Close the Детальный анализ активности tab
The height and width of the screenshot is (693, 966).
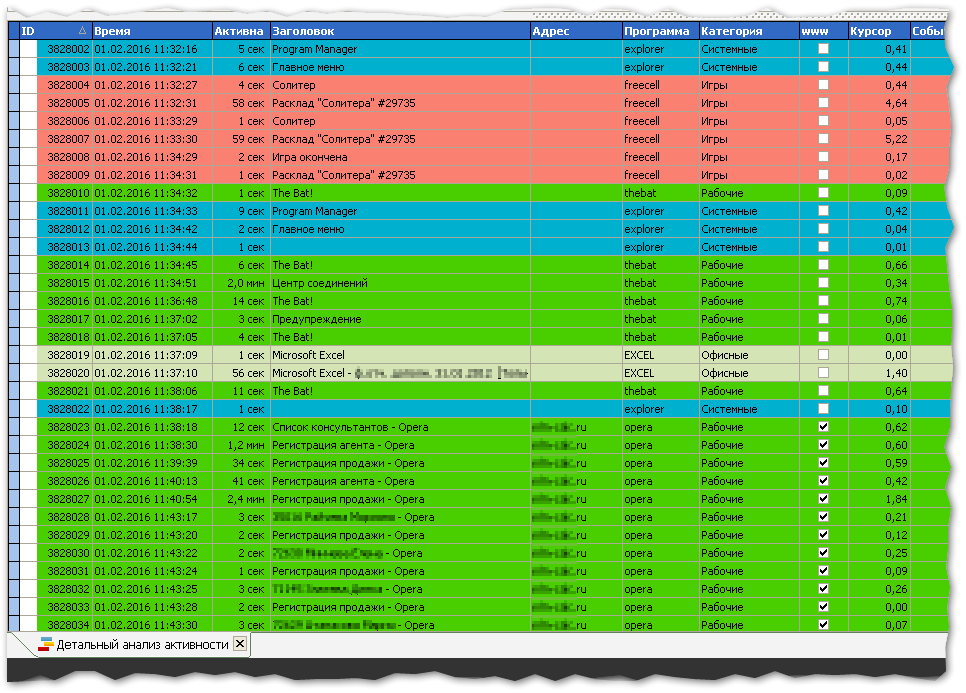(240, 644)
